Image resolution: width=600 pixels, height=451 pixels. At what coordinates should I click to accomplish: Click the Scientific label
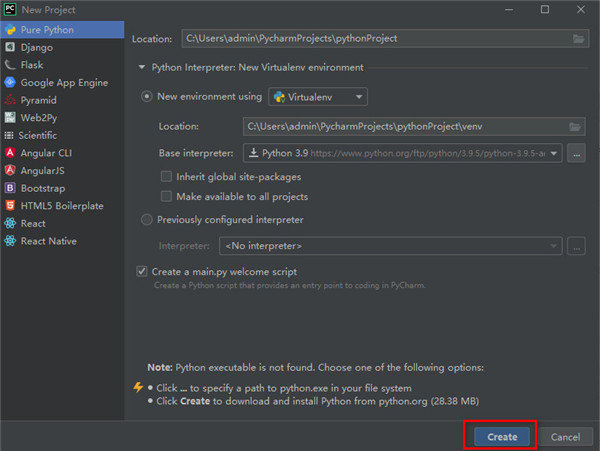38,135
